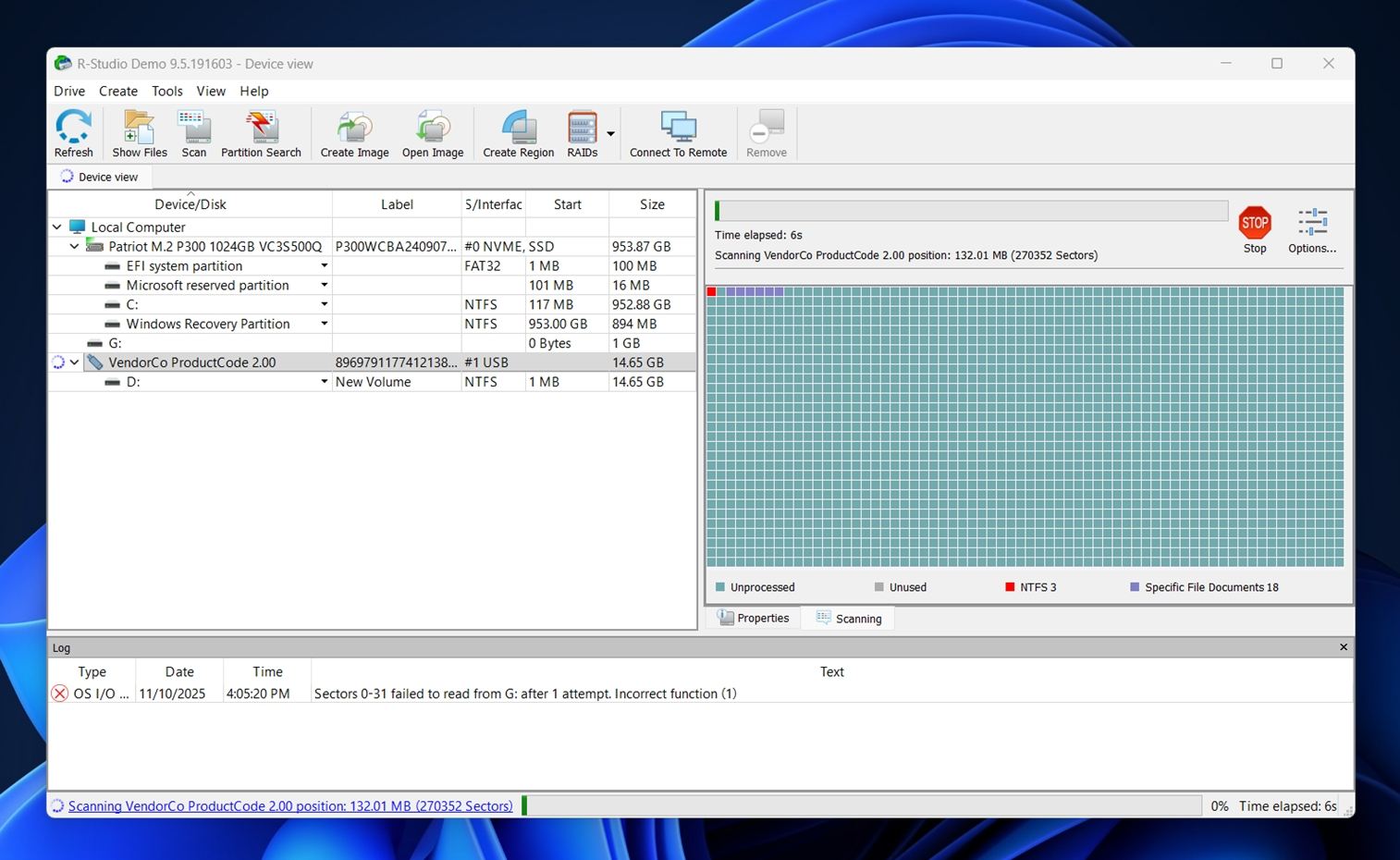Switch to the Properties tab
This screenshot has width=1400, height=860.
(x=754, y=619)
